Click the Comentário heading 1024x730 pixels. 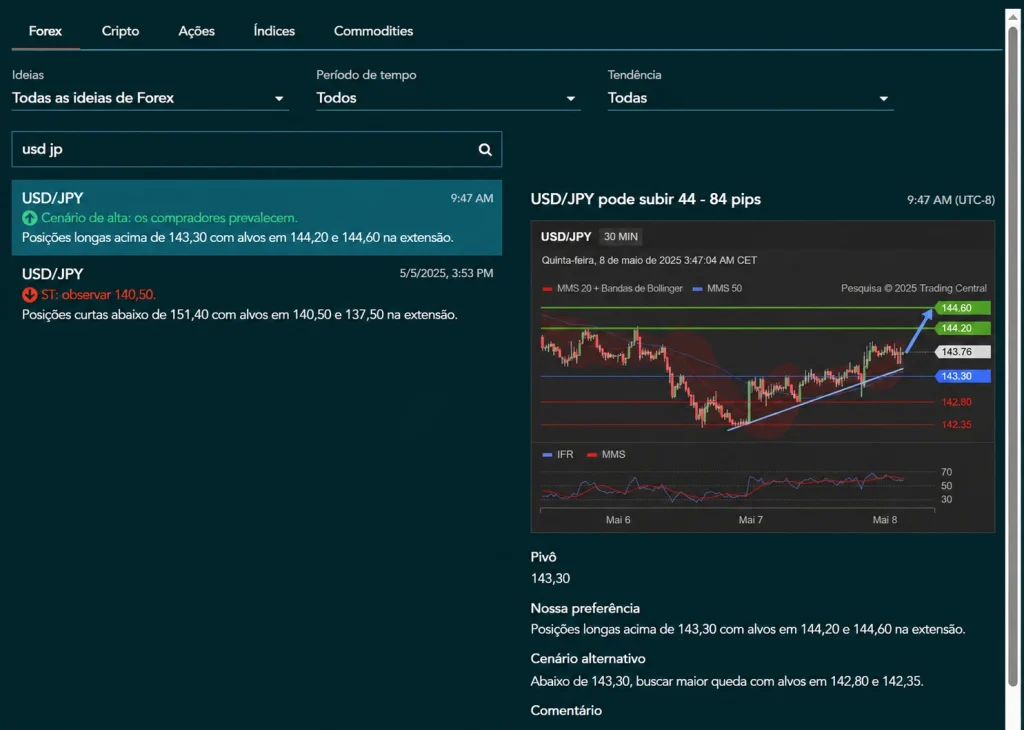(x=566, y=710)
